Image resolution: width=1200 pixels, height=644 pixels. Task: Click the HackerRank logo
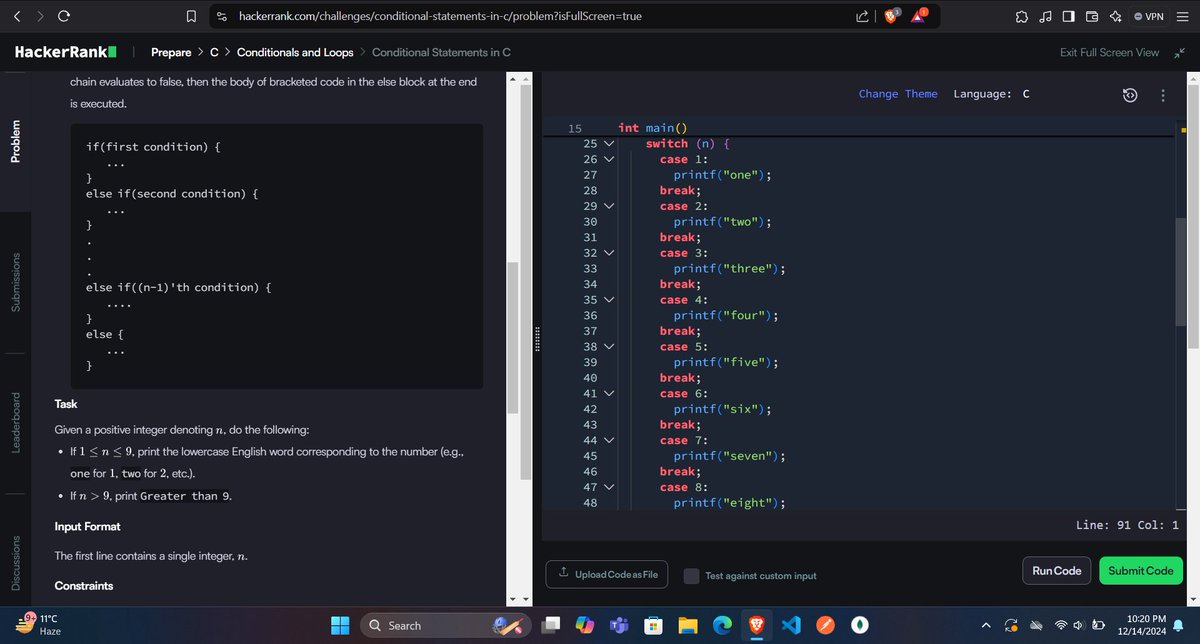(x=66, y=52)
